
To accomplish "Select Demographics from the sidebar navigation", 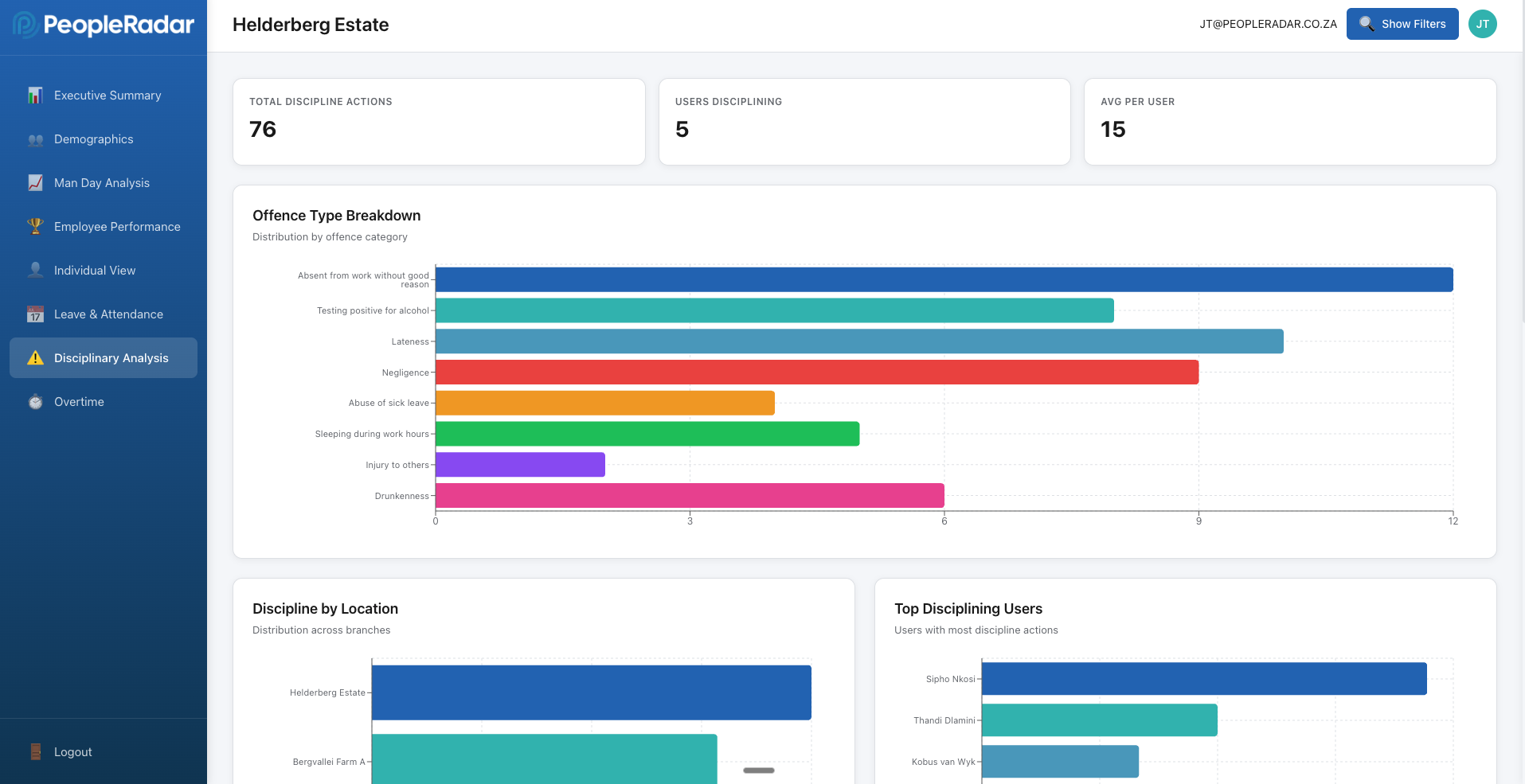I will coord(93,139).
